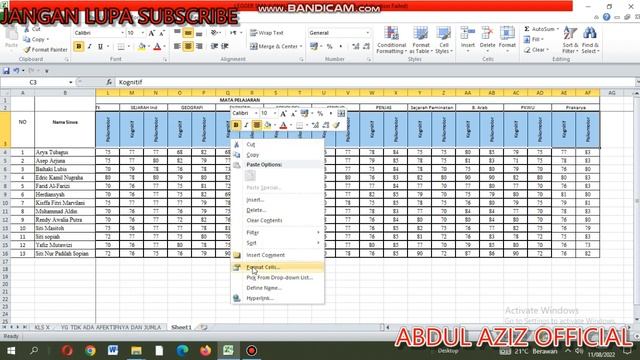Choose Define Name... from context menu
The image size is (640, 360).
coord(278,288)
